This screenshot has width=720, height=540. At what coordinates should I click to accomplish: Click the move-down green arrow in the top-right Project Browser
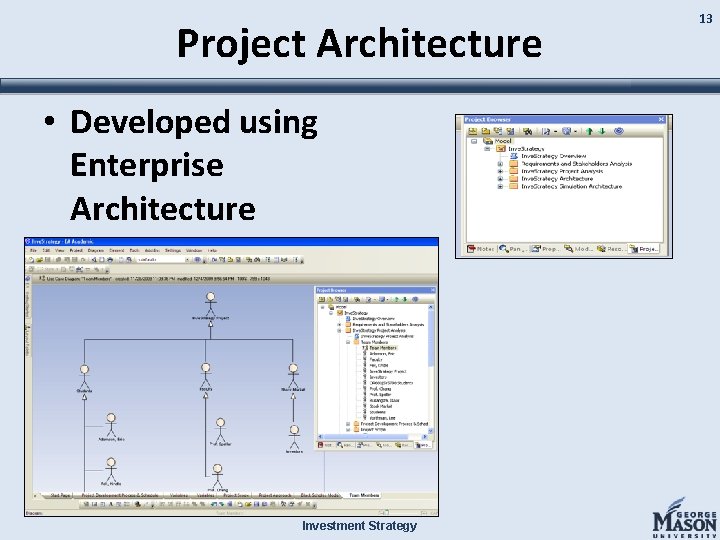tap(602, 131)
